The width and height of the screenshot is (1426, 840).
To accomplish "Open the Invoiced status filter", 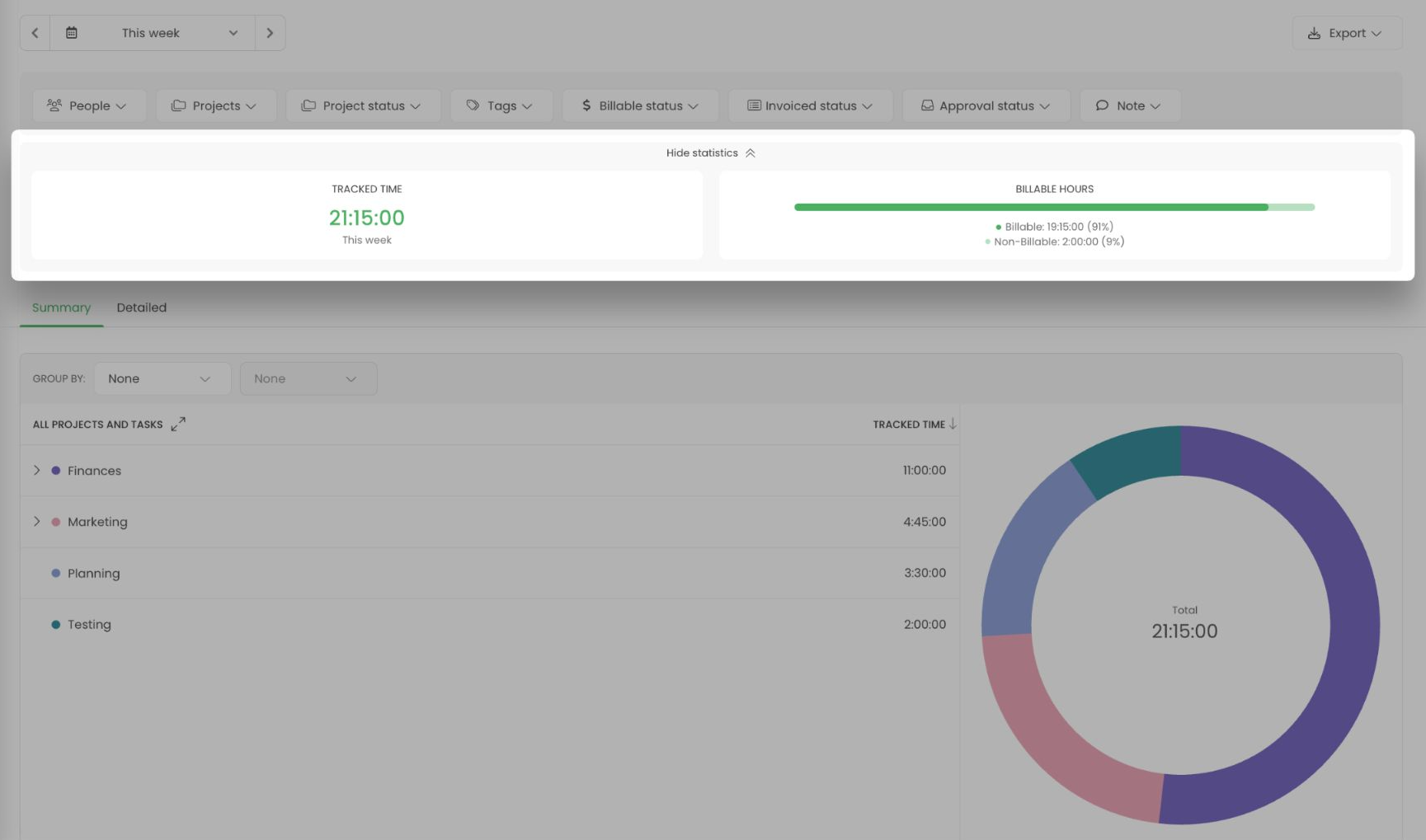I will [x=811, y=106].
